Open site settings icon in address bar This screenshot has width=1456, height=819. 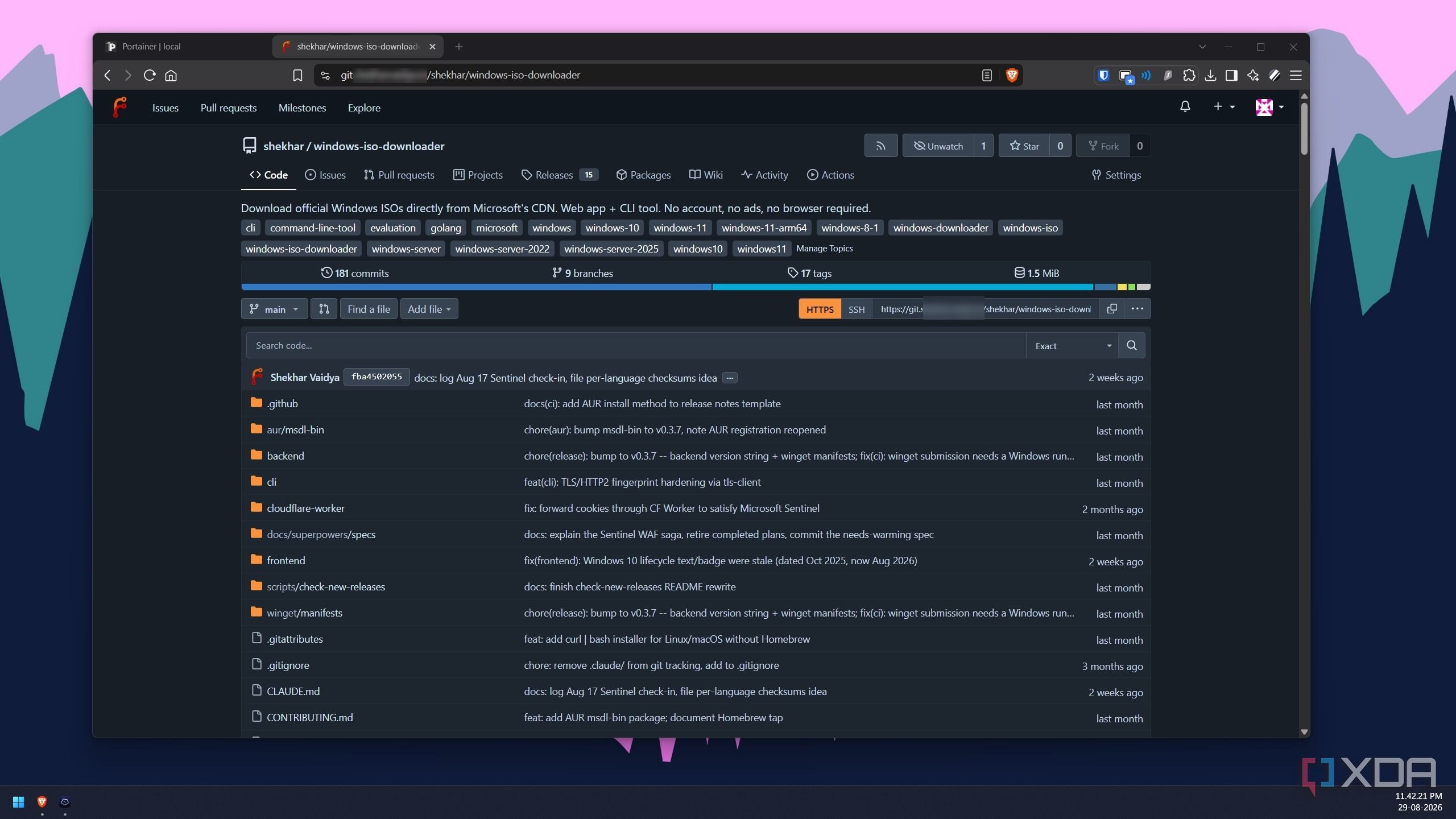(325, 75)
